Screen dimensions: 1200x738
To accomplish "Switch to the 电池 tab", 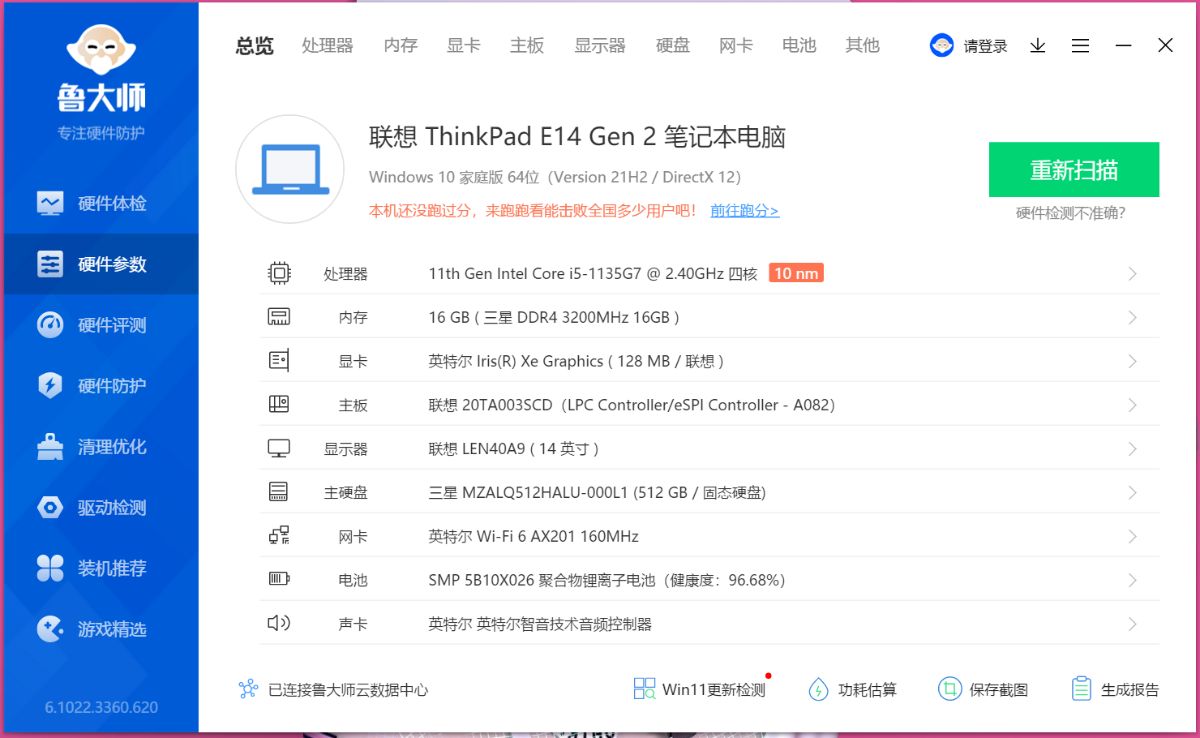I will coord(799,45).
